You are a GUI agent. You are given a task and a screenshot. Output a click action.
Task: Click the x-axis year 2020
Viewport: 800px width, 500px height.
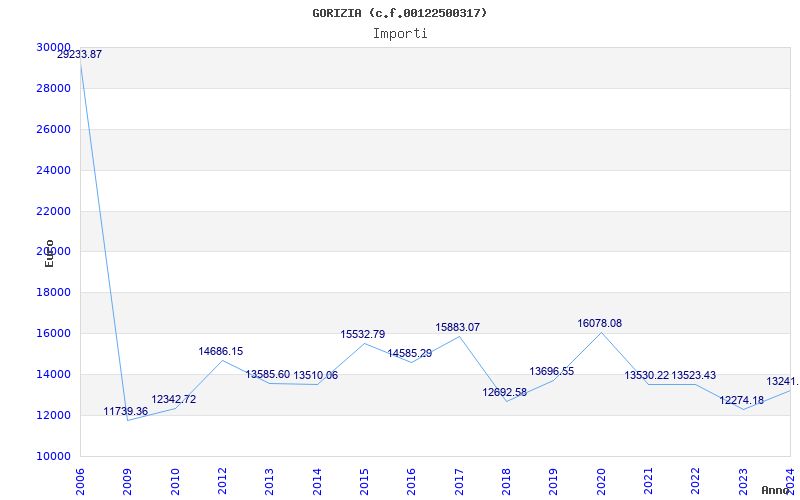601,482
